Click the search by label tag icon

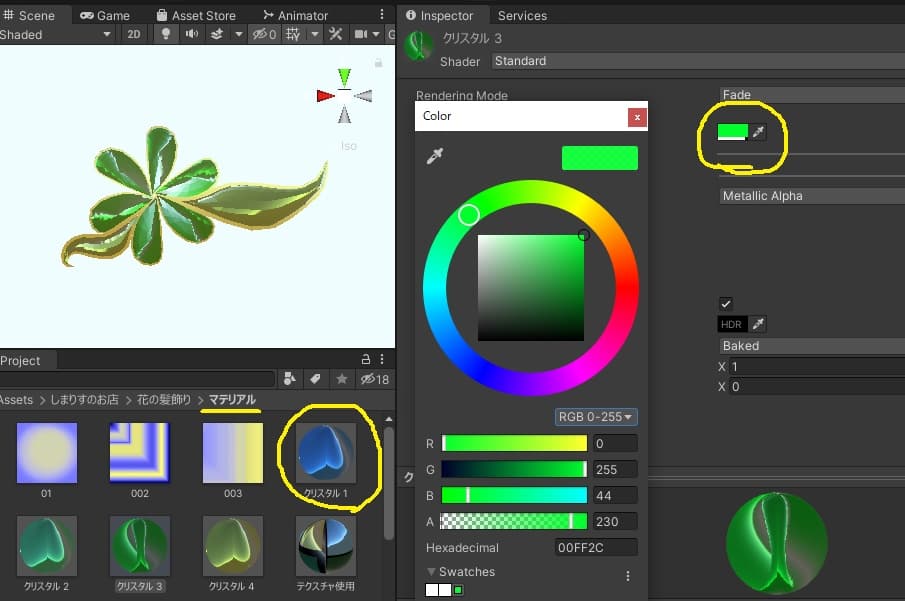(315, 379)
